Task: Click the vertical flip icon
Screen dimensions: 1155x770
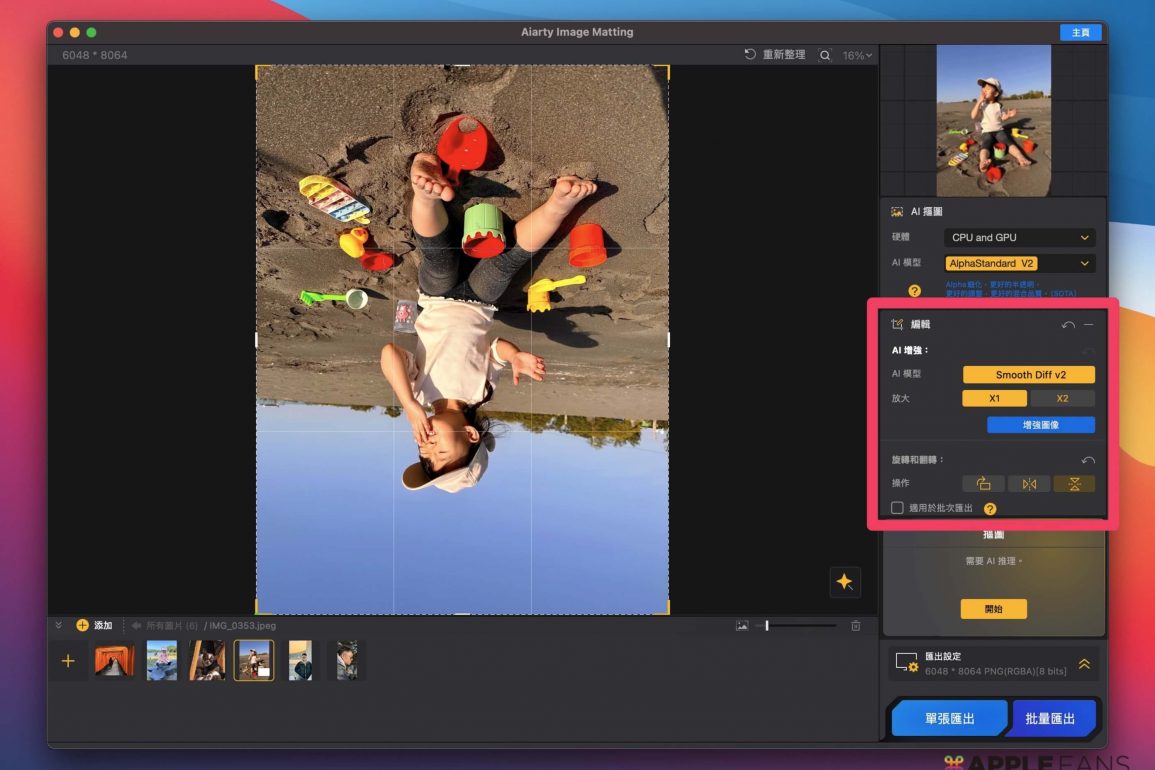Action: click(1074, 484)
